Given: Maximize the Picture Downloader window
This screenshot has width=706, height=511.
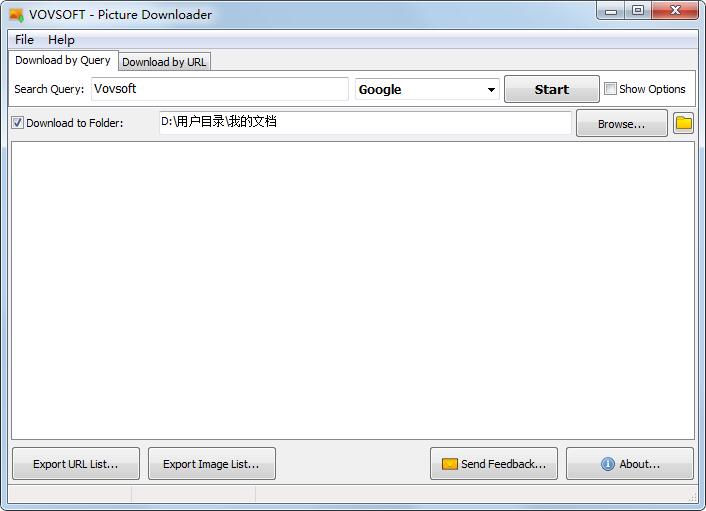Looking at the screenshot, I should [638, 11].
